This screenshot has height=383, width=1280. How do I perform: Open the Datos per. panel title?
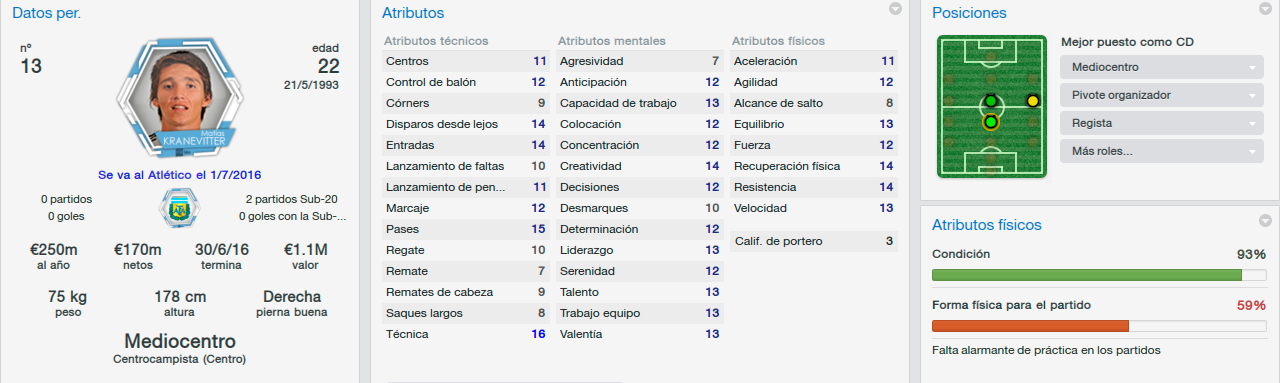(47, 13)
